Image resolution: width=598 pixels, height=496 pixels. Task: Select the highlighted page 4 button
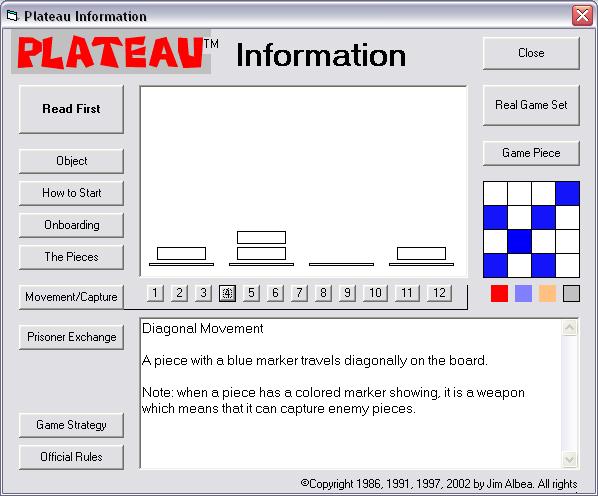click(x=227, y=293)
